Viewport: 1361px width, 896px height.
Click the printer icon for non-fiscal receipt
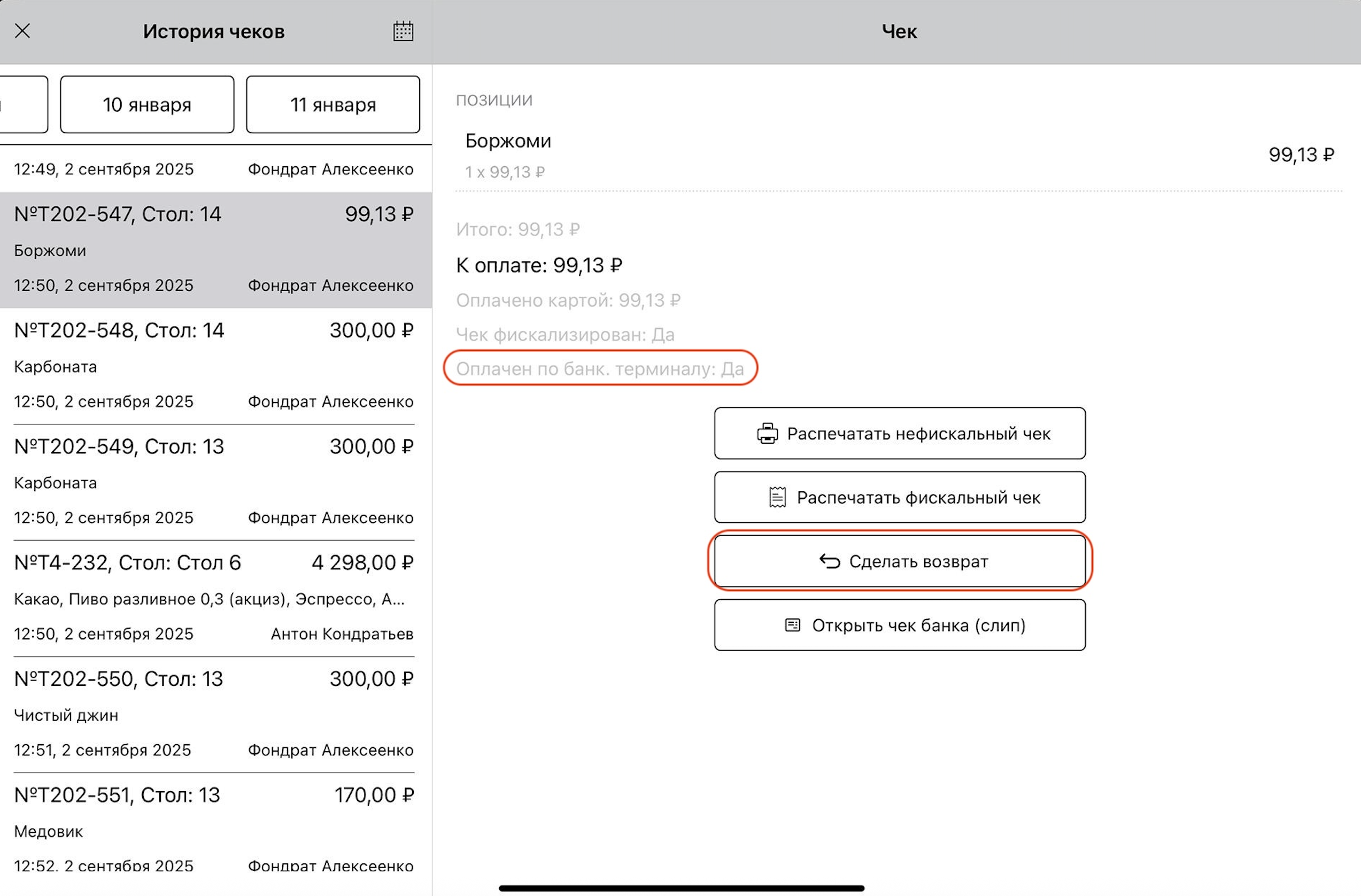click(768, 434)
